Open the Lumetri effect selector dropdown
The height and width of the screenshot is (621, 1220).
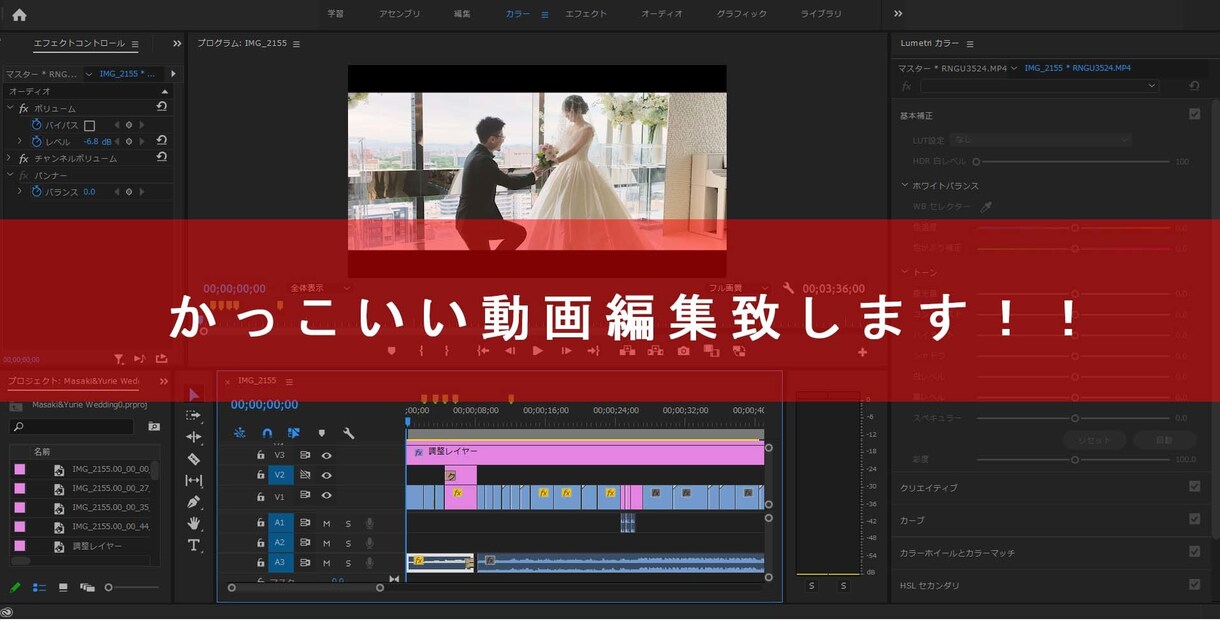pyautogui.click(x=1040, y=86)
